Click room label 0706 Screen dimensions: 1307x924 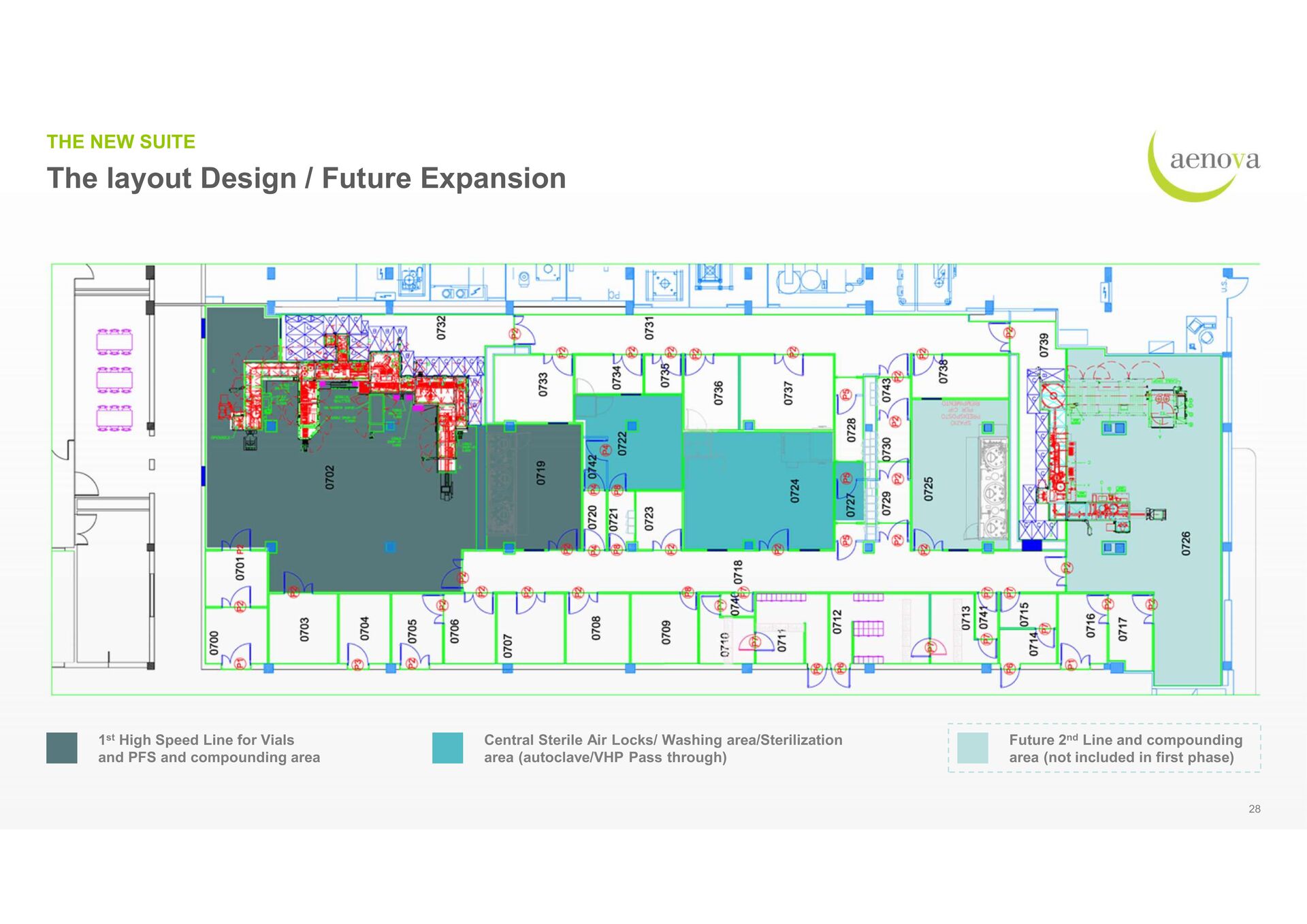click(455, 631)
